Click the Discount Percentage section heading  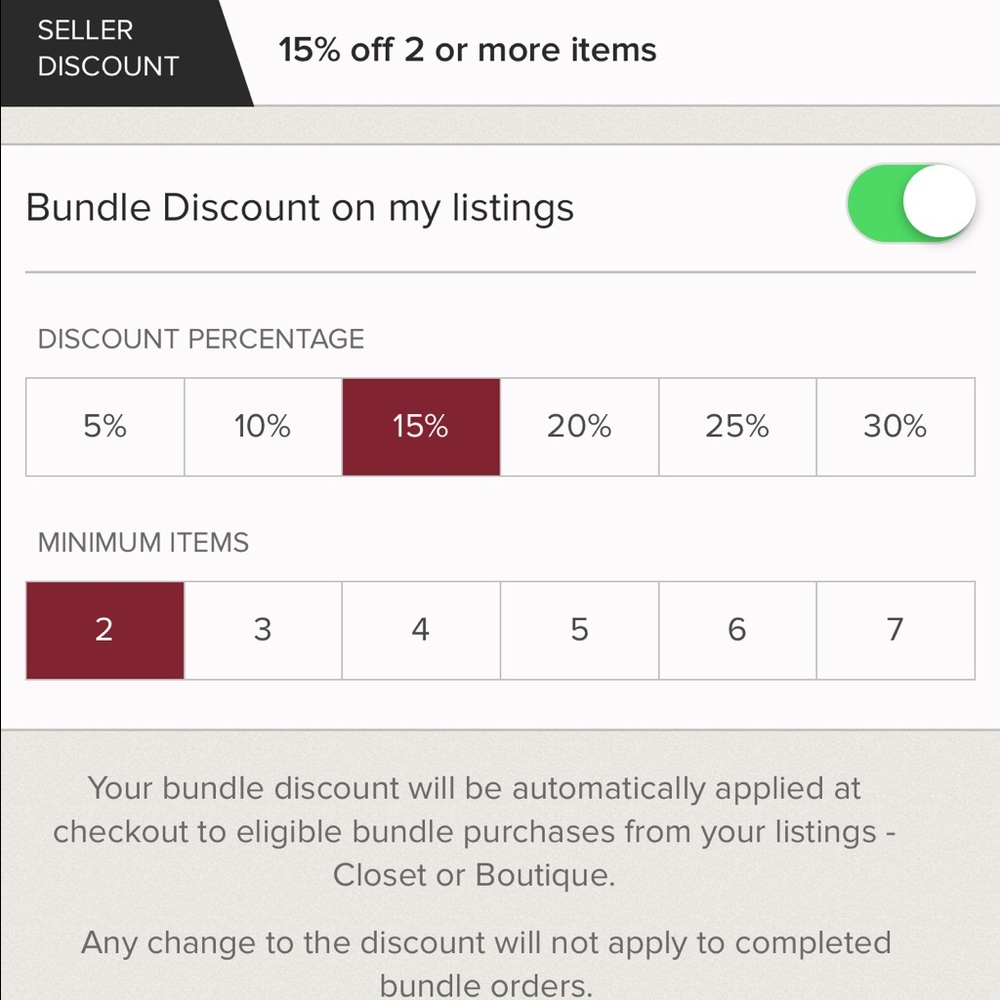[201, 339]
